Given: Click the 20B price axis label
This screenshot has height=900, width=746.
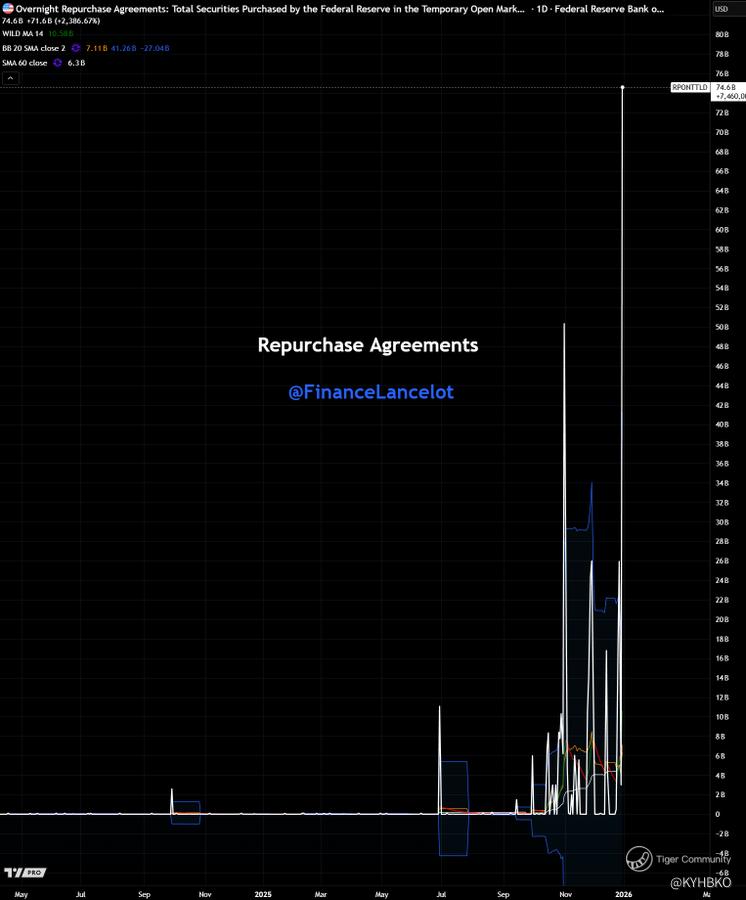Looking at the screenshot, I should pyautogui.click(x=722, y=619).
